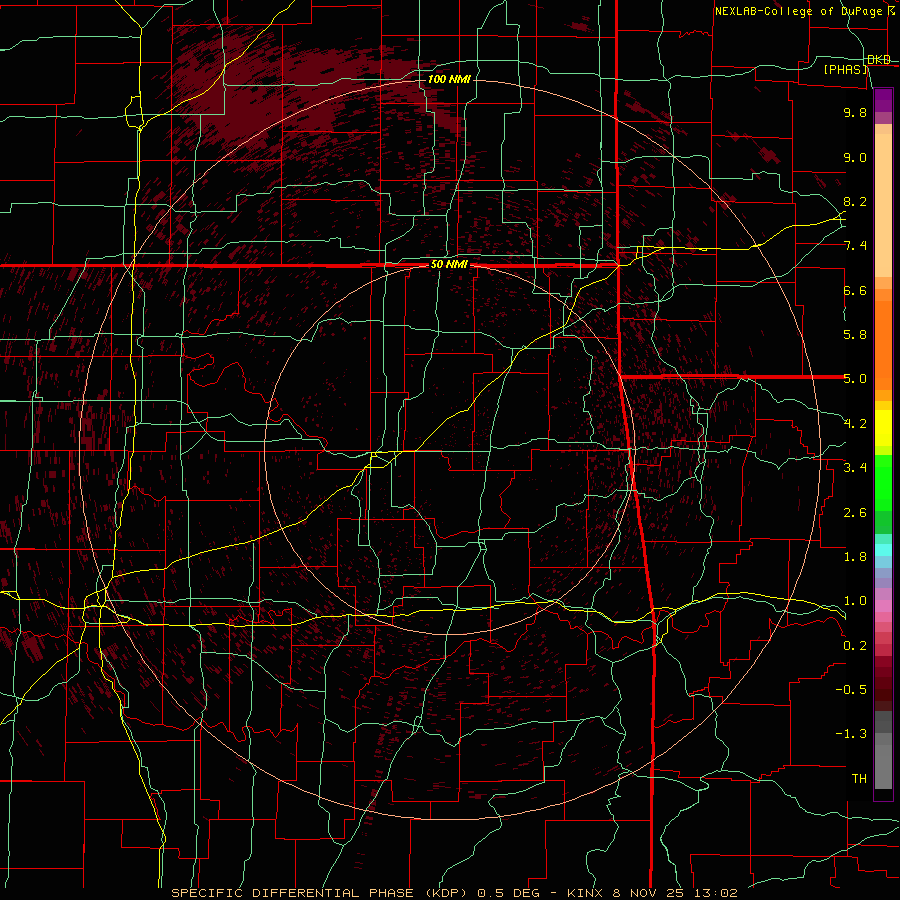Screen dimensions: 900x900
Task: Click the 0.2 color scale value
Action: pyautogui.click(x=855, y=646)
